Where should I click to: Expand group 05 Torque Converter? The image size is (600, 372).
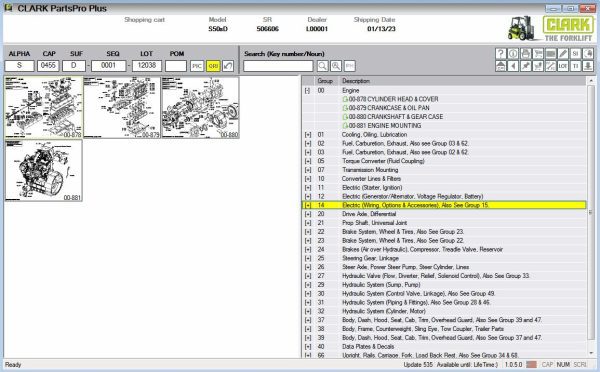[x=308, y=161]
